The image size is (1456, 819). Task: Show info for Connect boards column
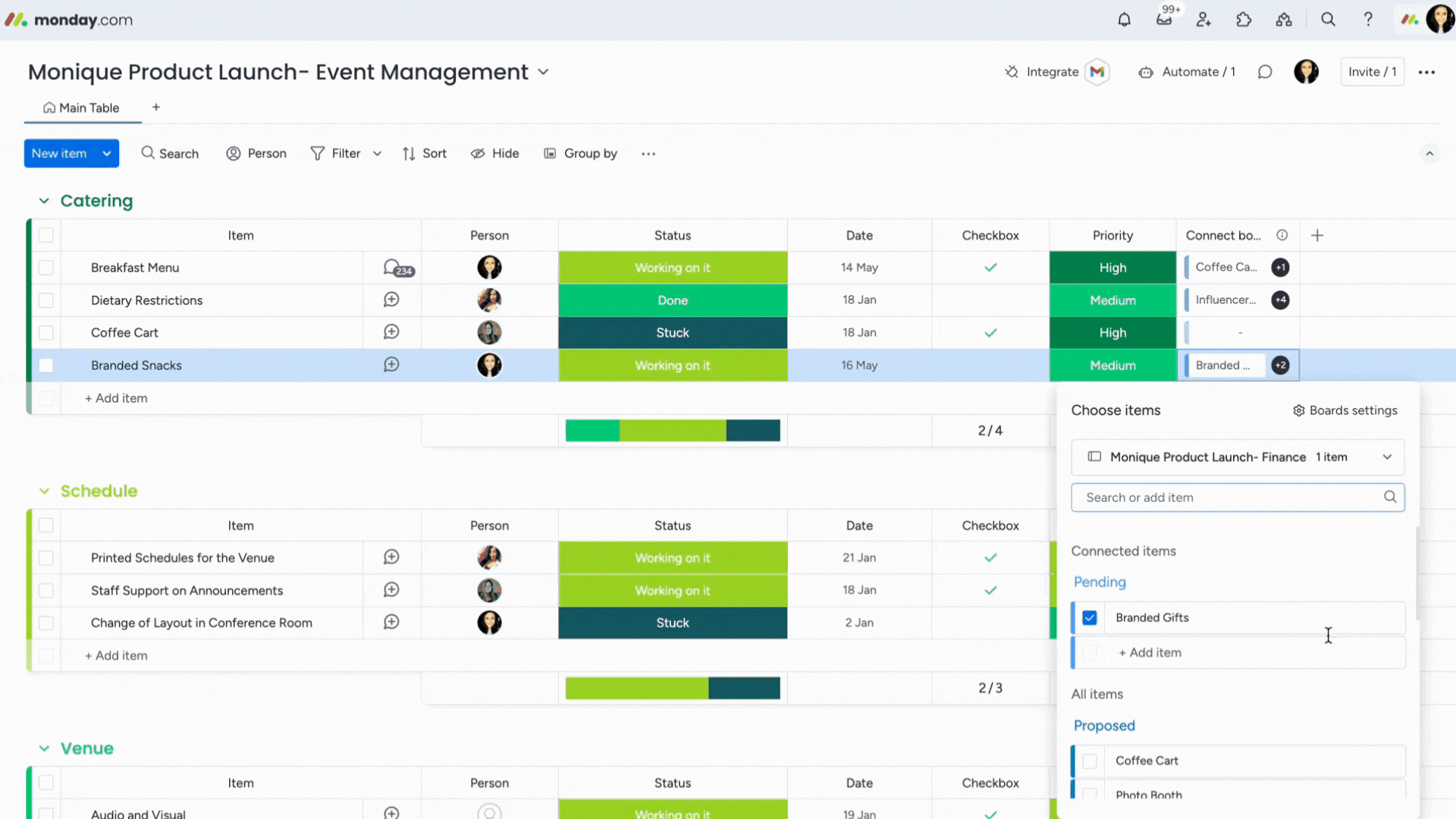1282,235
